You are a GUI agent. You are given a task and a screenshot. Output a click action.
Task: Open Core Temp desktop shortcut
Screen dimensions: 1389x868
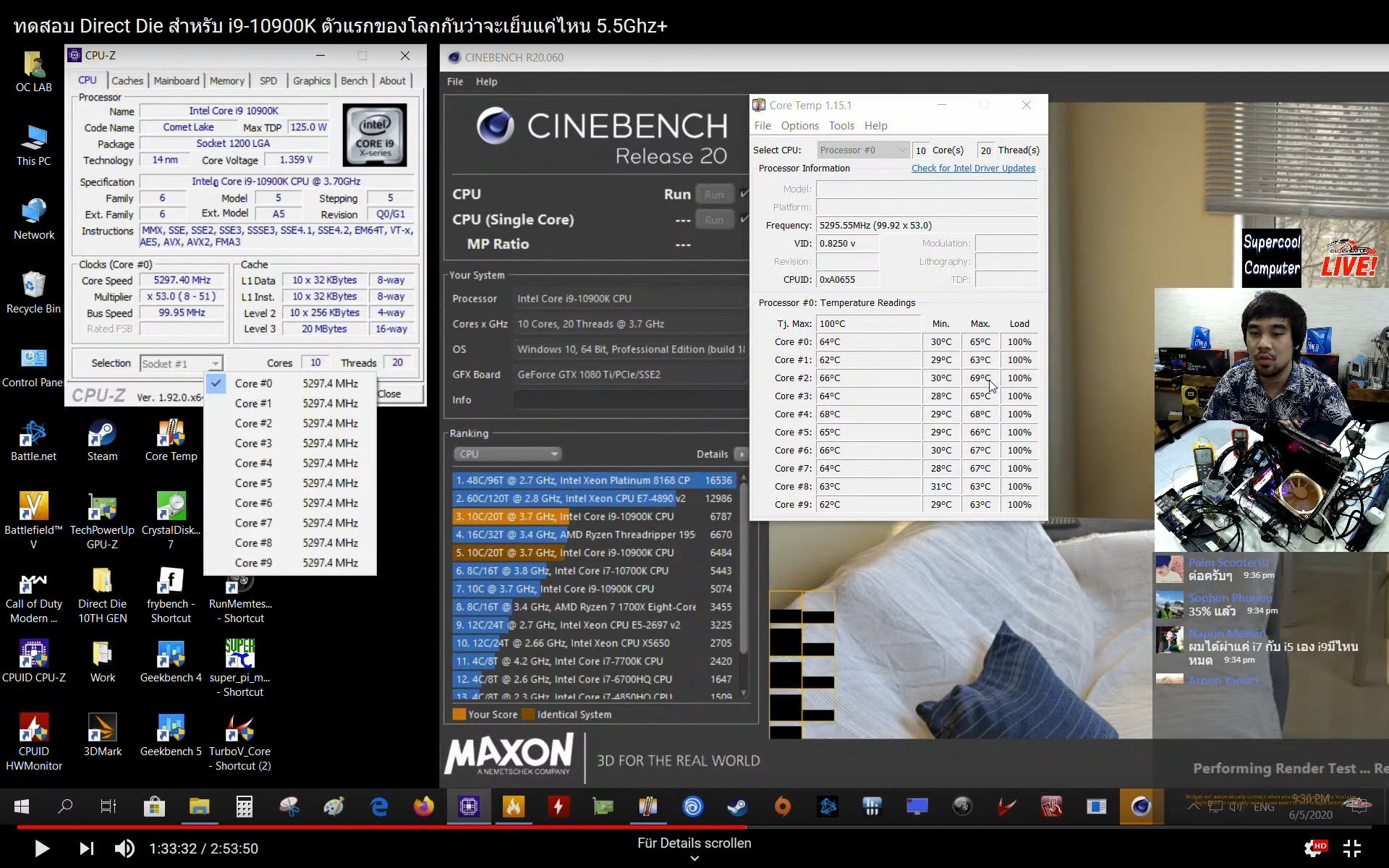171,441
